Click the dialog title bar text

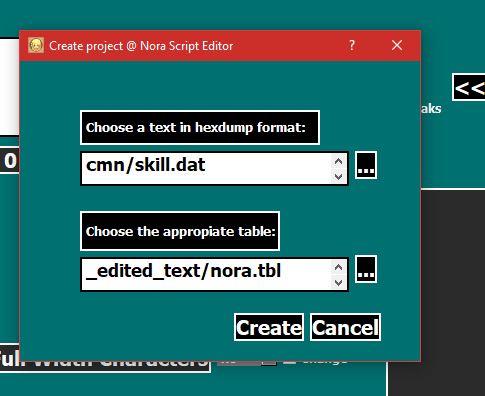pos(141,46)
